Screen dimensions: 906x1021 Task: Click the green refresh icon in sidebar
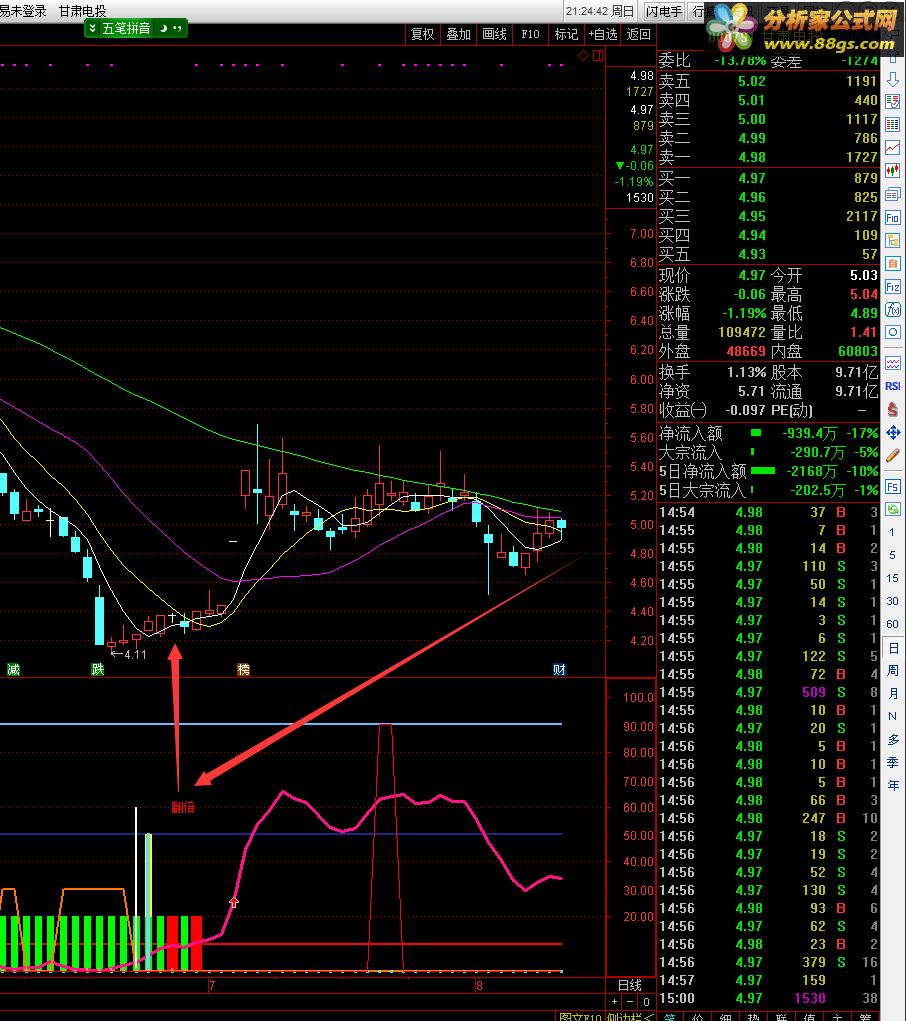892,509
